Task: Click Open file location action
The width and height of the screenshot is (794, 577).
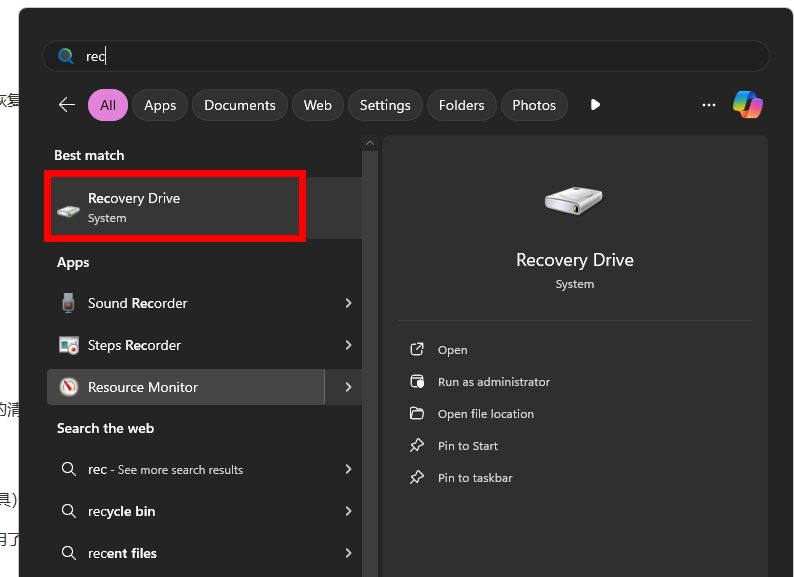Action: 485,414
